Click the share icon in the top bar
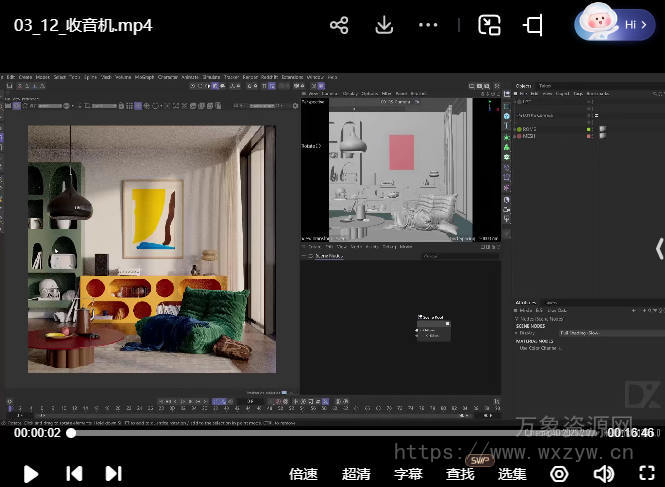The height and width of the screenshot is (487, 665). [339, 25]
